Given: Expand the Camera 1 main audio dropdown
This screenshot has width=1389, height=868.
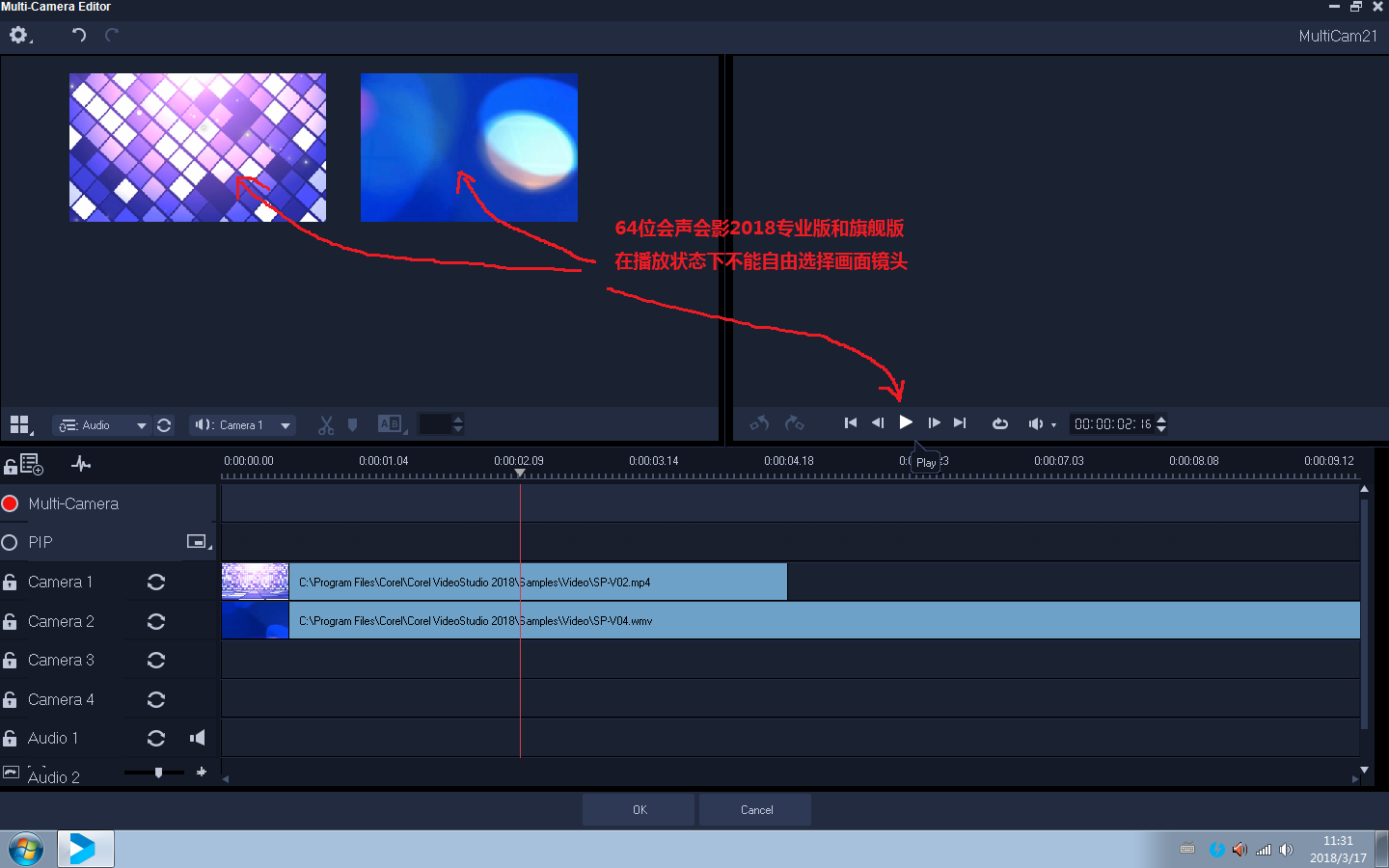Looking at the screenshot, I should (243, 425).
